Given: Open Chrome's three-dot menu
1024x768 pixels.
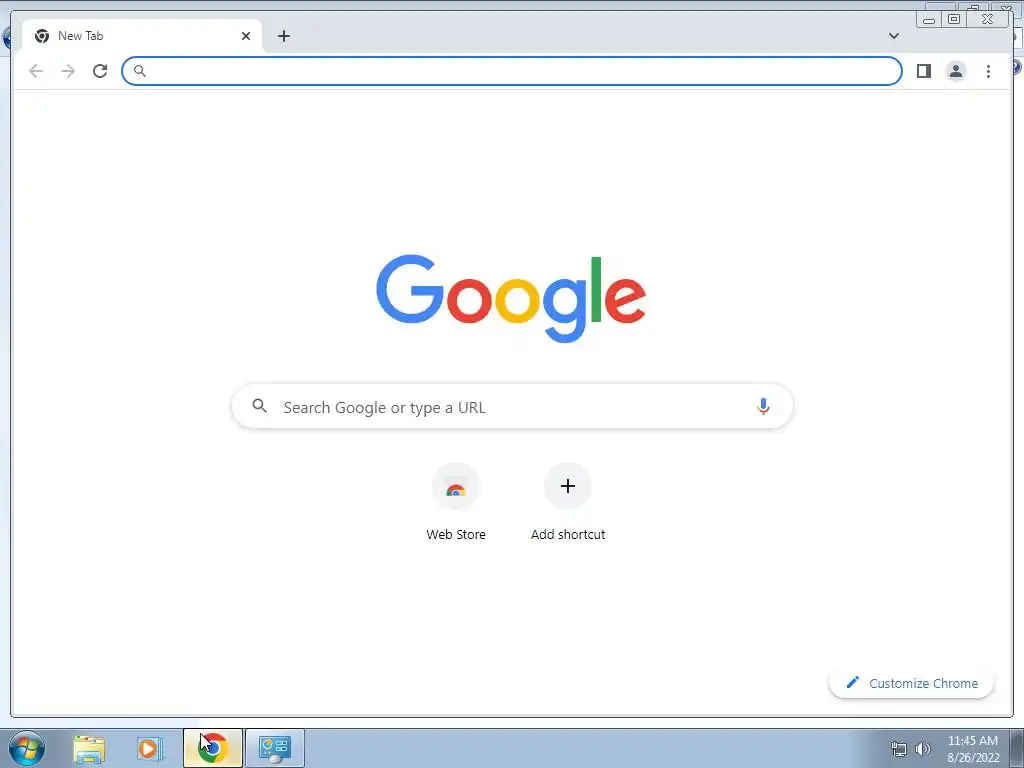Looking at the screenshot, I should [988, 71].
